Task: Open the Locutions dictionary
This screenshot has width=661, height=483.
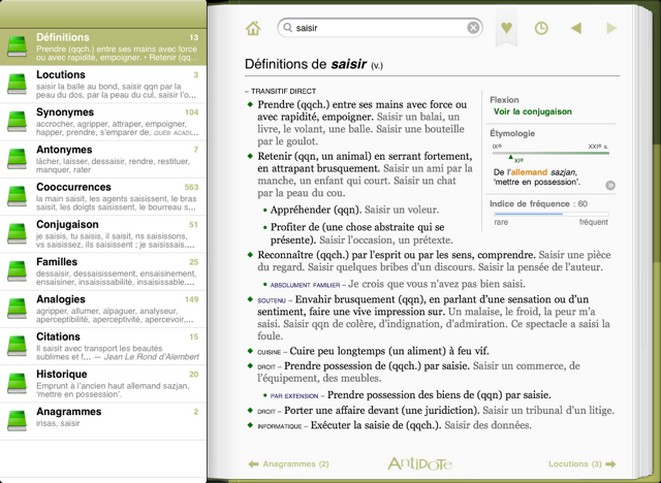Action: [103, 84]
